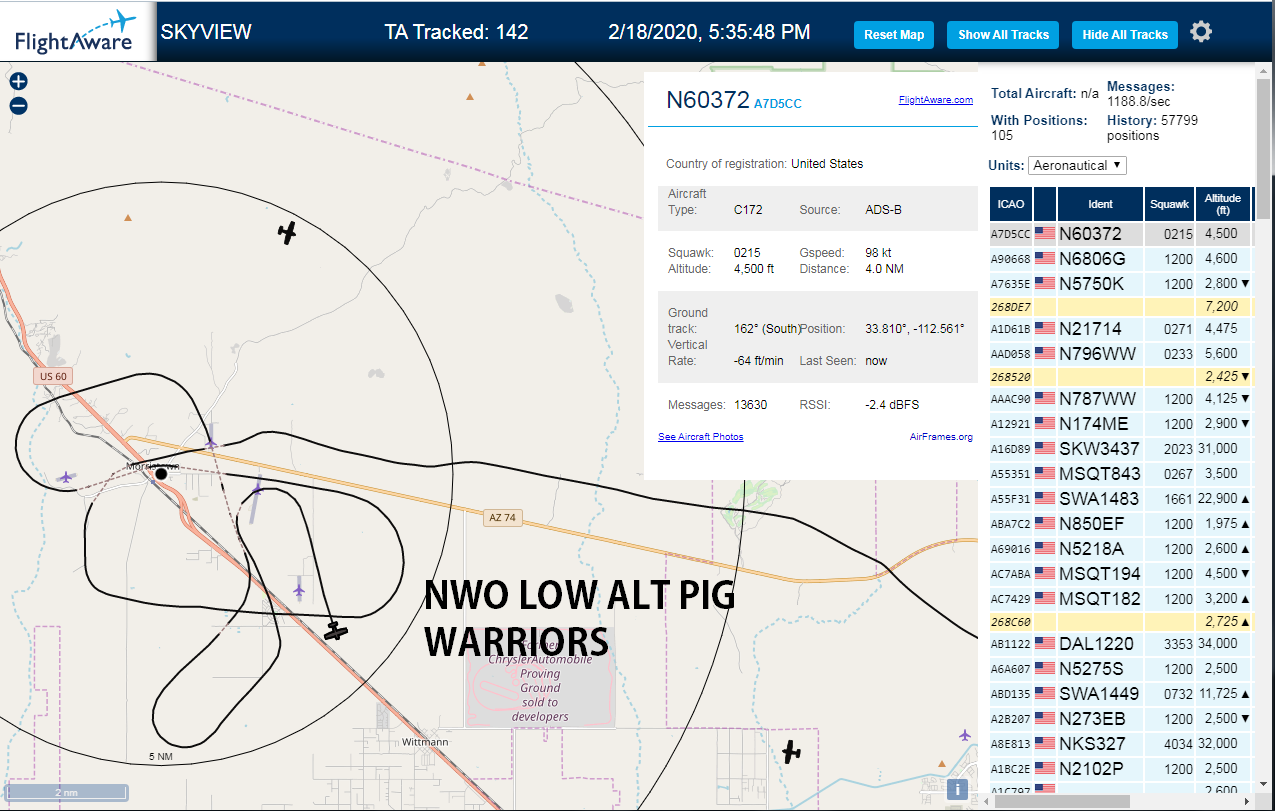1275x811 pixels.
Task: Click Show All Tracks button
Action: click(x=1003, y=34)
